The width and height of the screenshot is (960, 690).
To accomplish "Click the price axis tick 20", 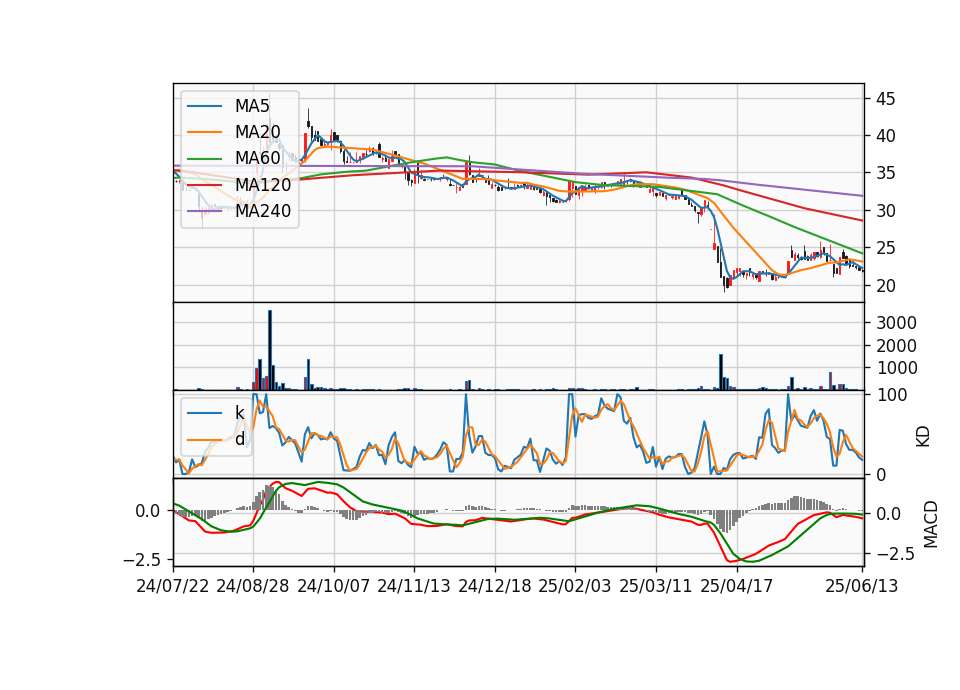I will pyautogui.click(x=885, y=285).
